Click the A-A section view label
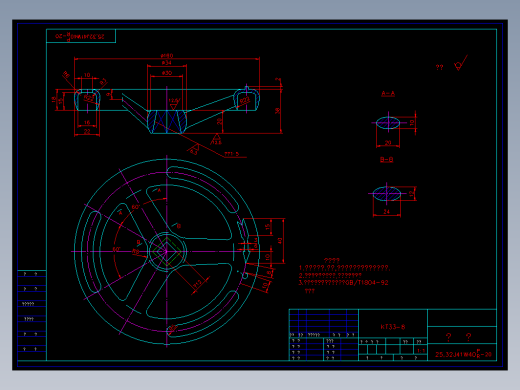Image resolution: width=520 pixels, height=390 pixels. (x=388, y=94)
